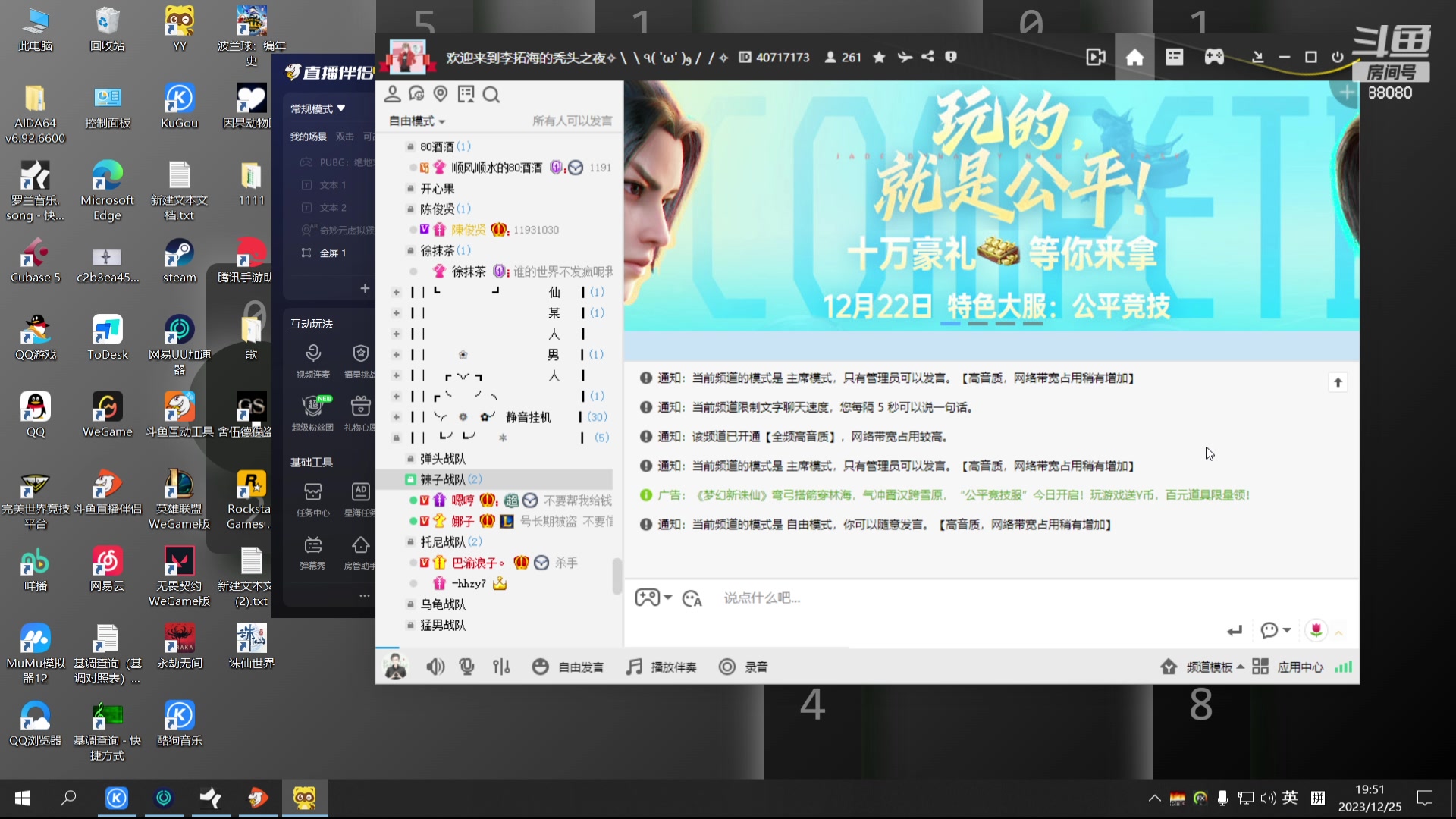Open the audio mixer sliders icon on the bottom bar
Image resolution: width=1456 pixels, height=819 pixels.
click(x=502, y=667)
